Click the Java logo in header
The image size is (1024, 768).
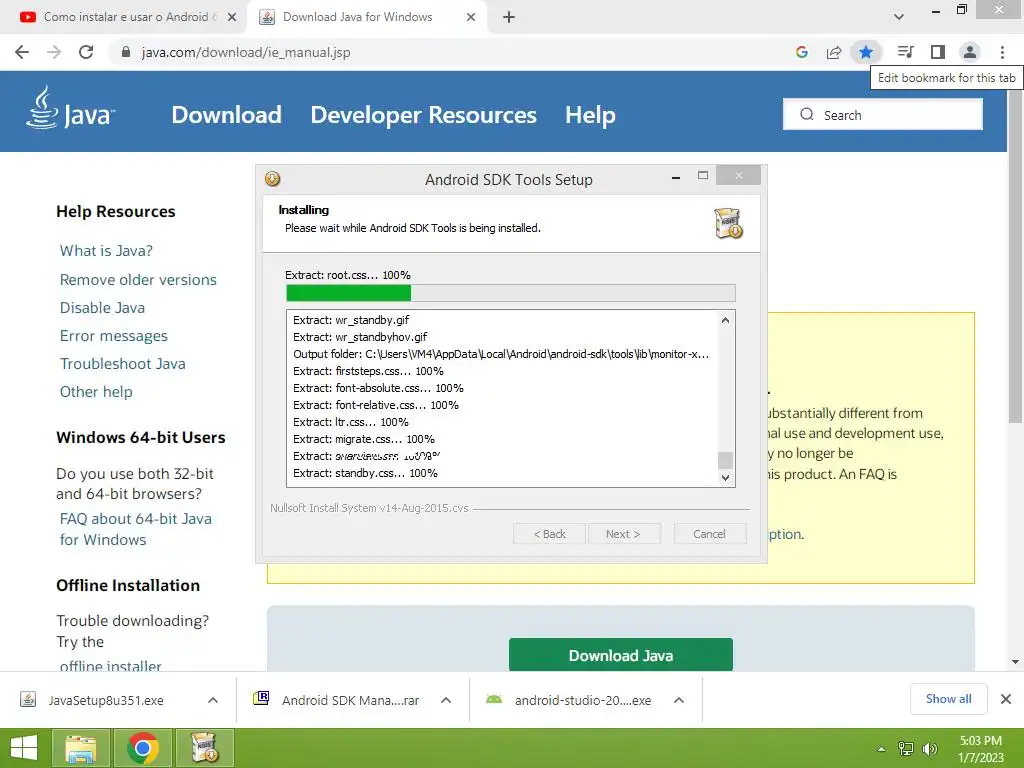coord(71,108)
